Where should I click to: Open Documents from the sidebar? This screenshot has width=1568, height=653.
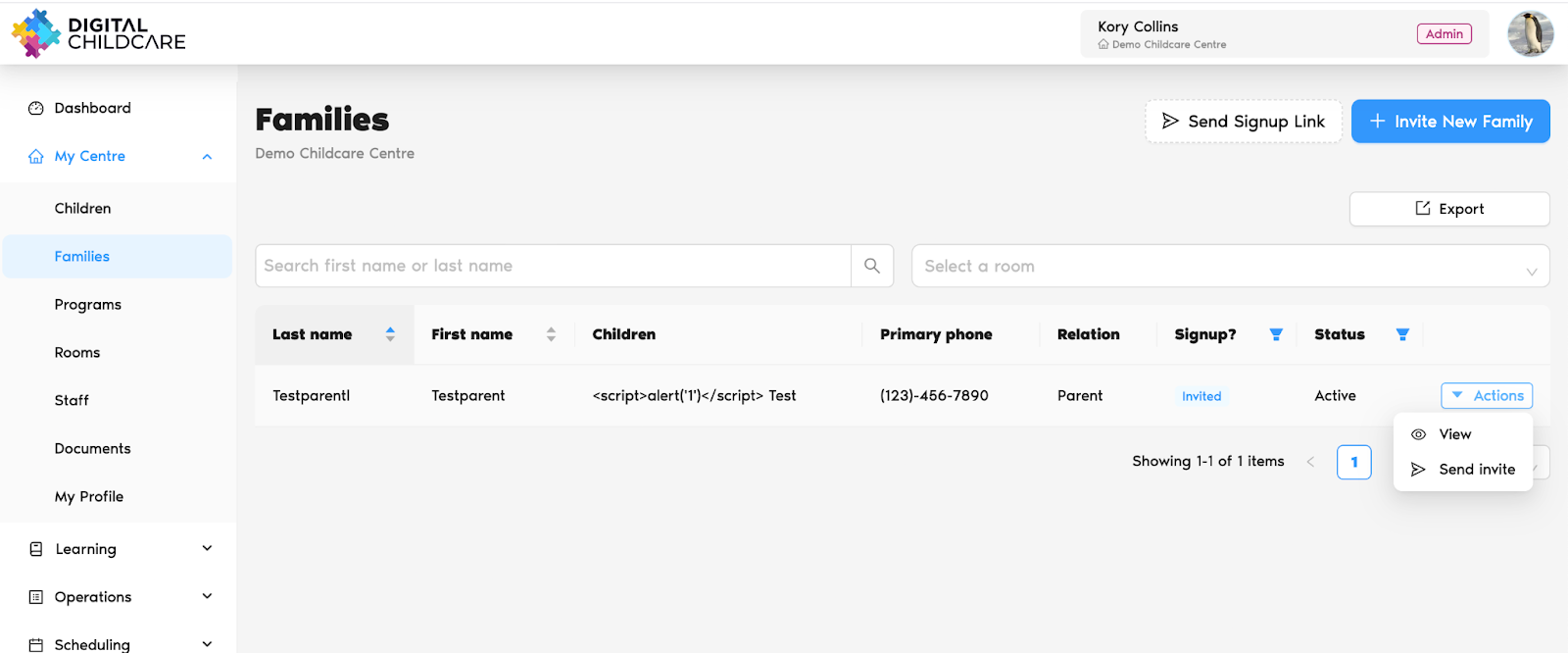coord(92,448)
